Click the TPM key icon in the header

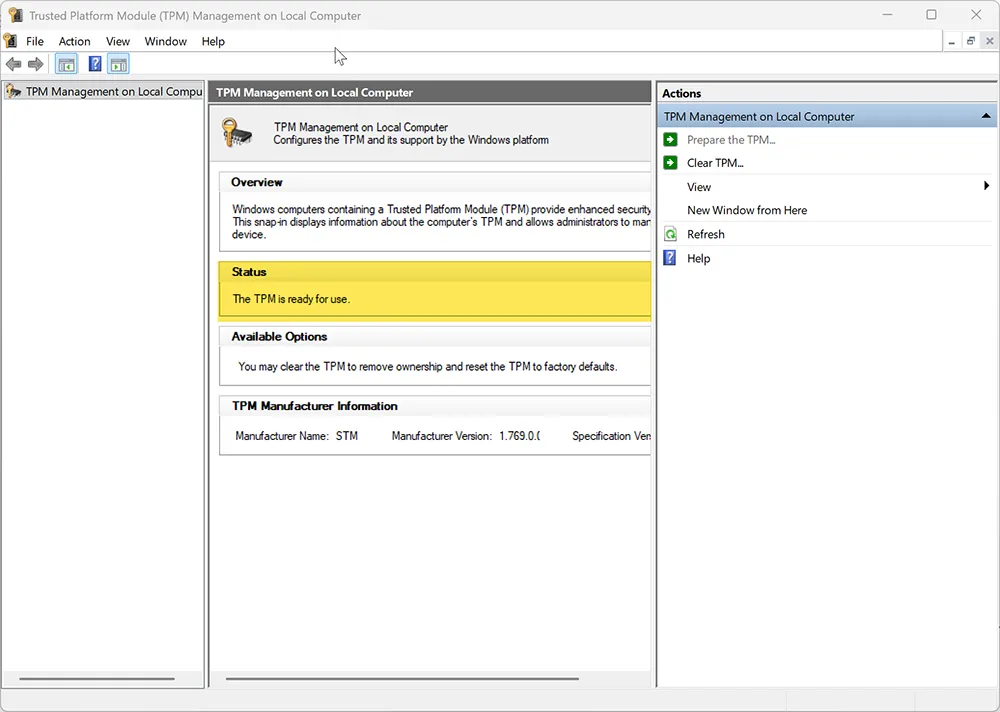237,132
